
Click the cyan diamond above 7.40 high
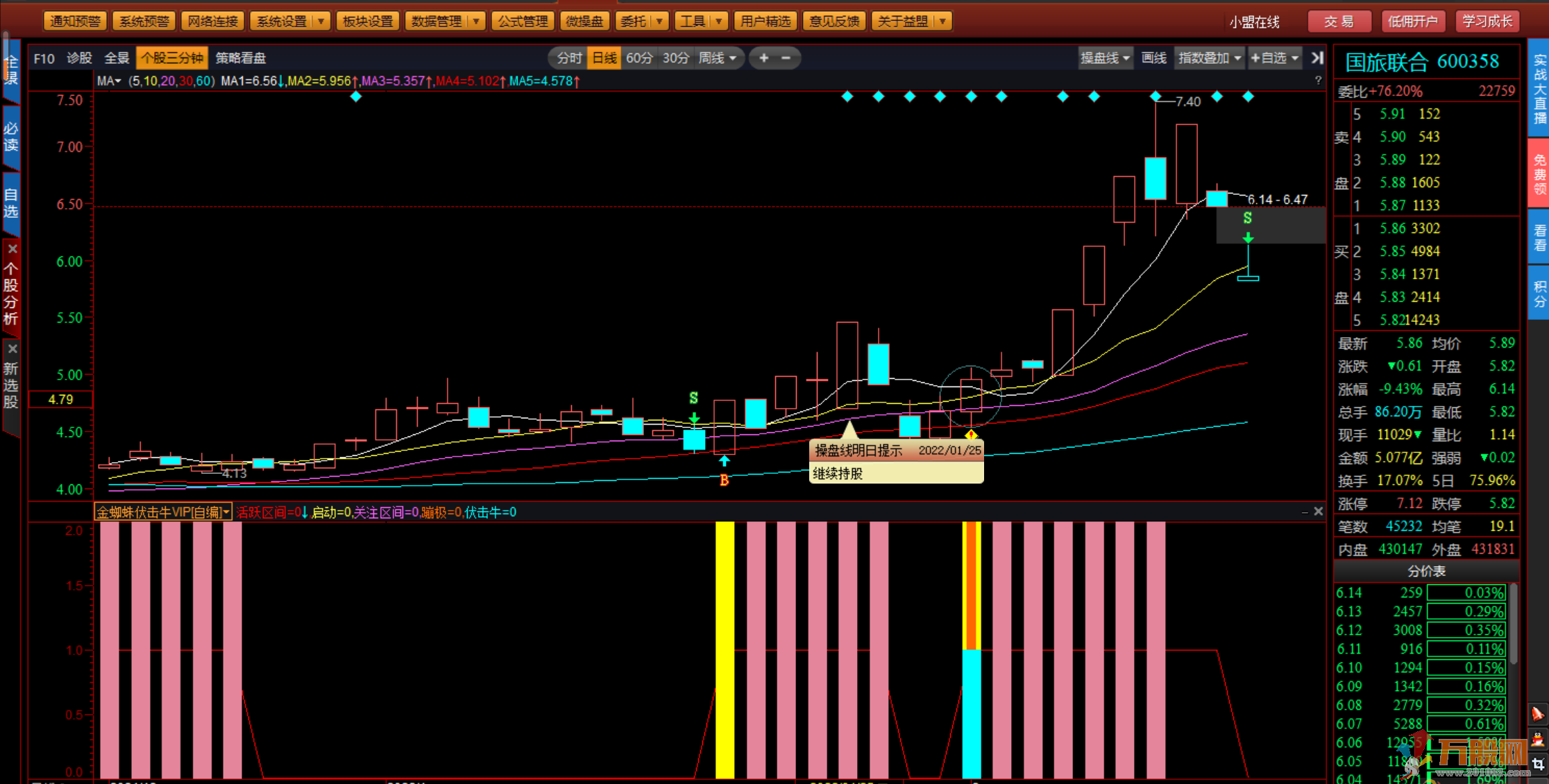1156,96
